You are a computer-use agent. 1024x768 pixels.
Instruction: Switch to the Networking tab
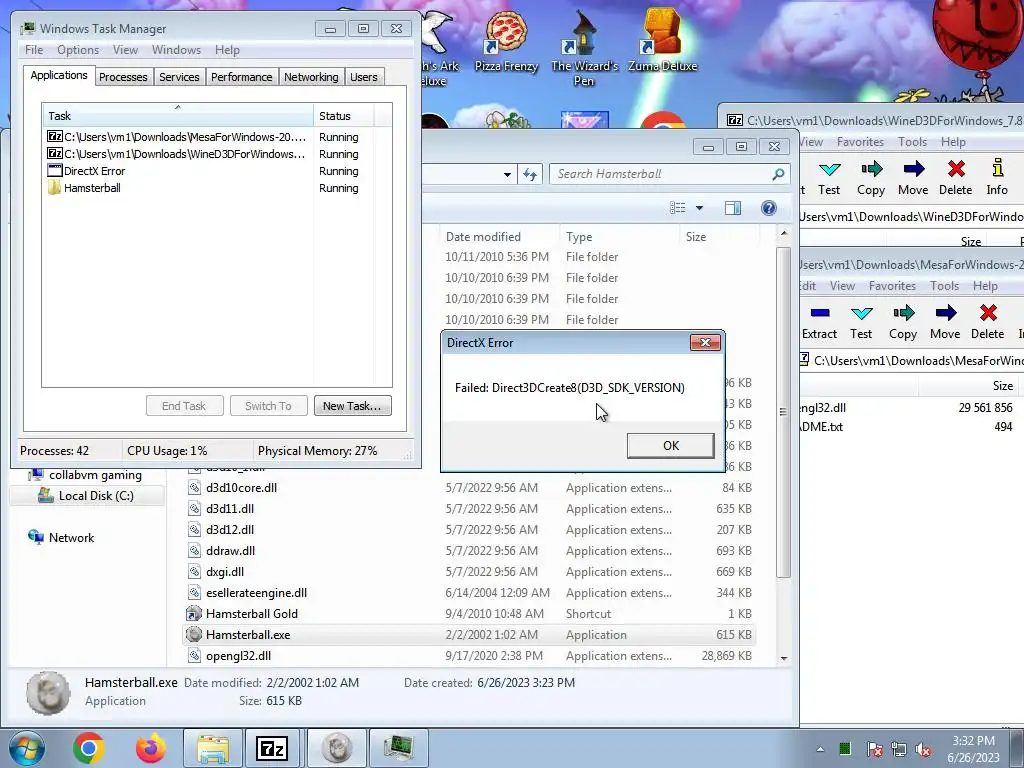tap(311, 77)
